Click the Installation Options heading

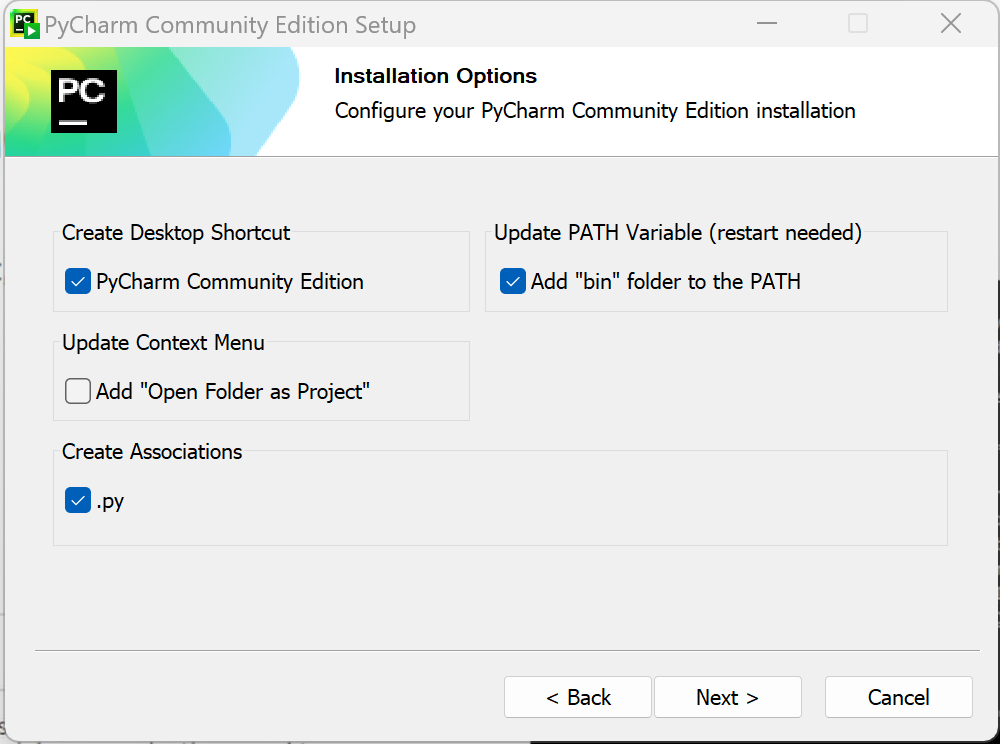(x=435, y=76)
